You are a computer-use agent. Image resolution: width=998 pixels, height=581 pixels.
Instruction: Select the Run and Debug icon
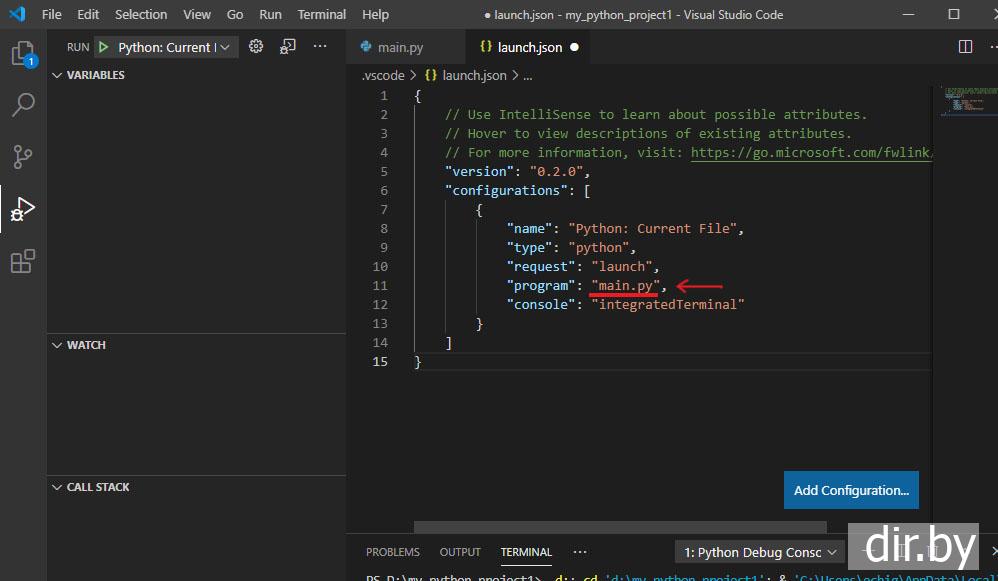[22, 209]
